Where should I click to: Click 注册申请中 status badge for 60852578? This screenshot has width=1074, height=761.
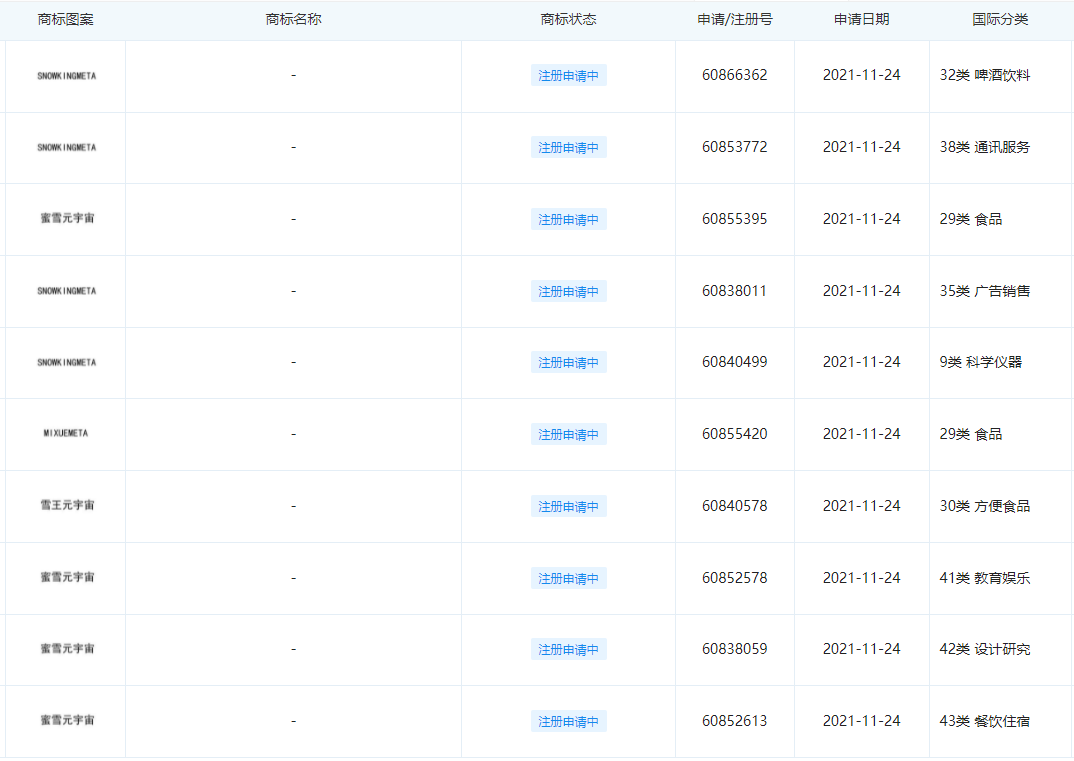click(x=569, y=578)
